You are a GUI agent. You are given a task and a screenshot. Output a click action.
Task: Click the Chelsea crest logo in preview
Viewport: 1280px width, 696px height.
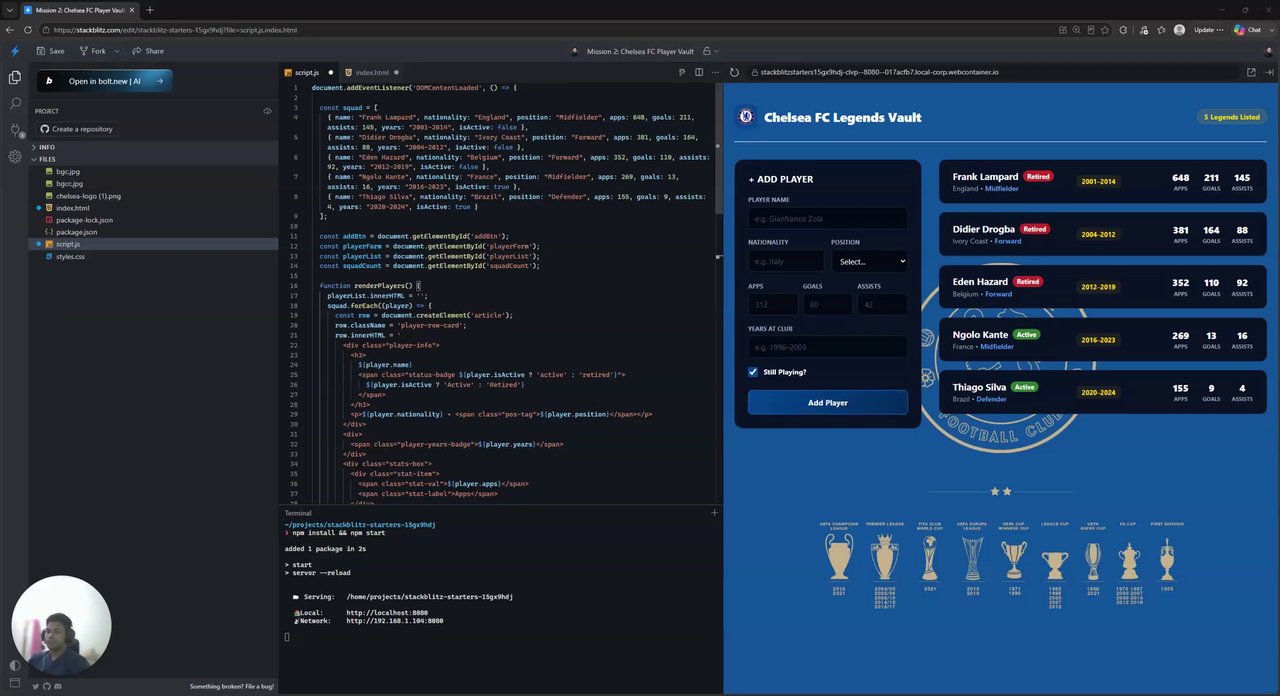pyautogui.click(x=746, y=117)
